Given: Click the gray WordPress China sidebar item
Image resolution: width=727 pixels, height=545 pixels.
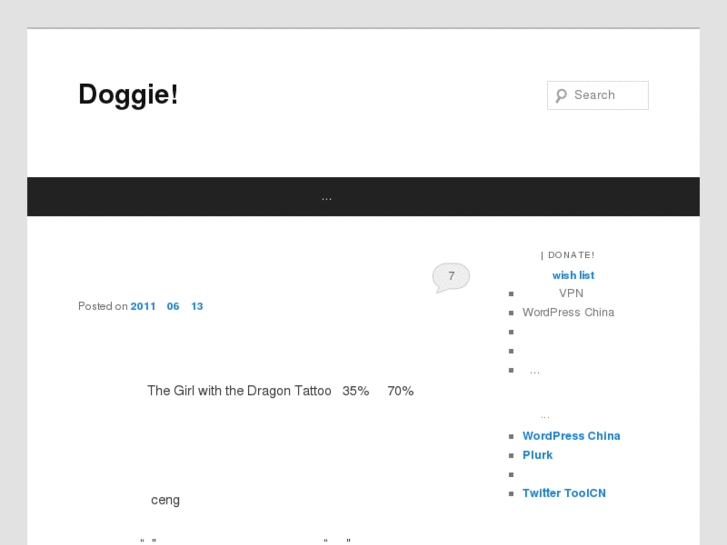Looking at the screenshot, I should click(x=568, y=313).
